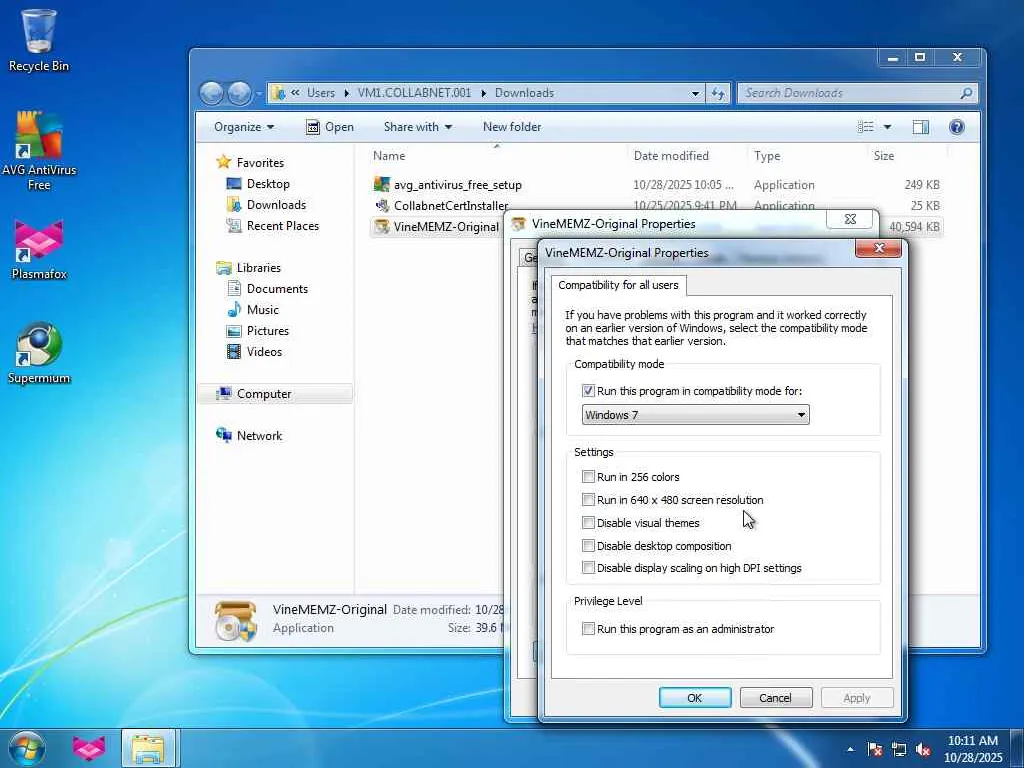Enable Run in 640 x 480 resolution

point(588,500)
